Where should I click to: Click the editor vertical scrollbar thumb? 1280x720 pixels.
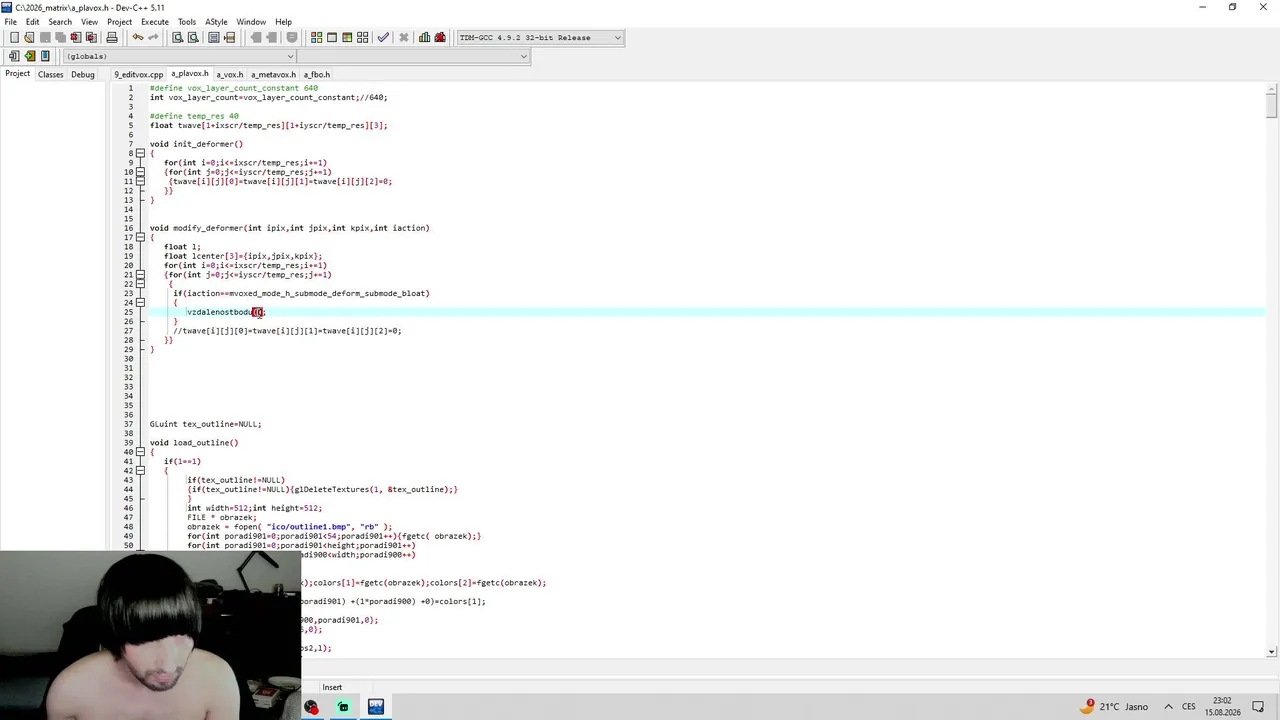(x=1272, y=105)
